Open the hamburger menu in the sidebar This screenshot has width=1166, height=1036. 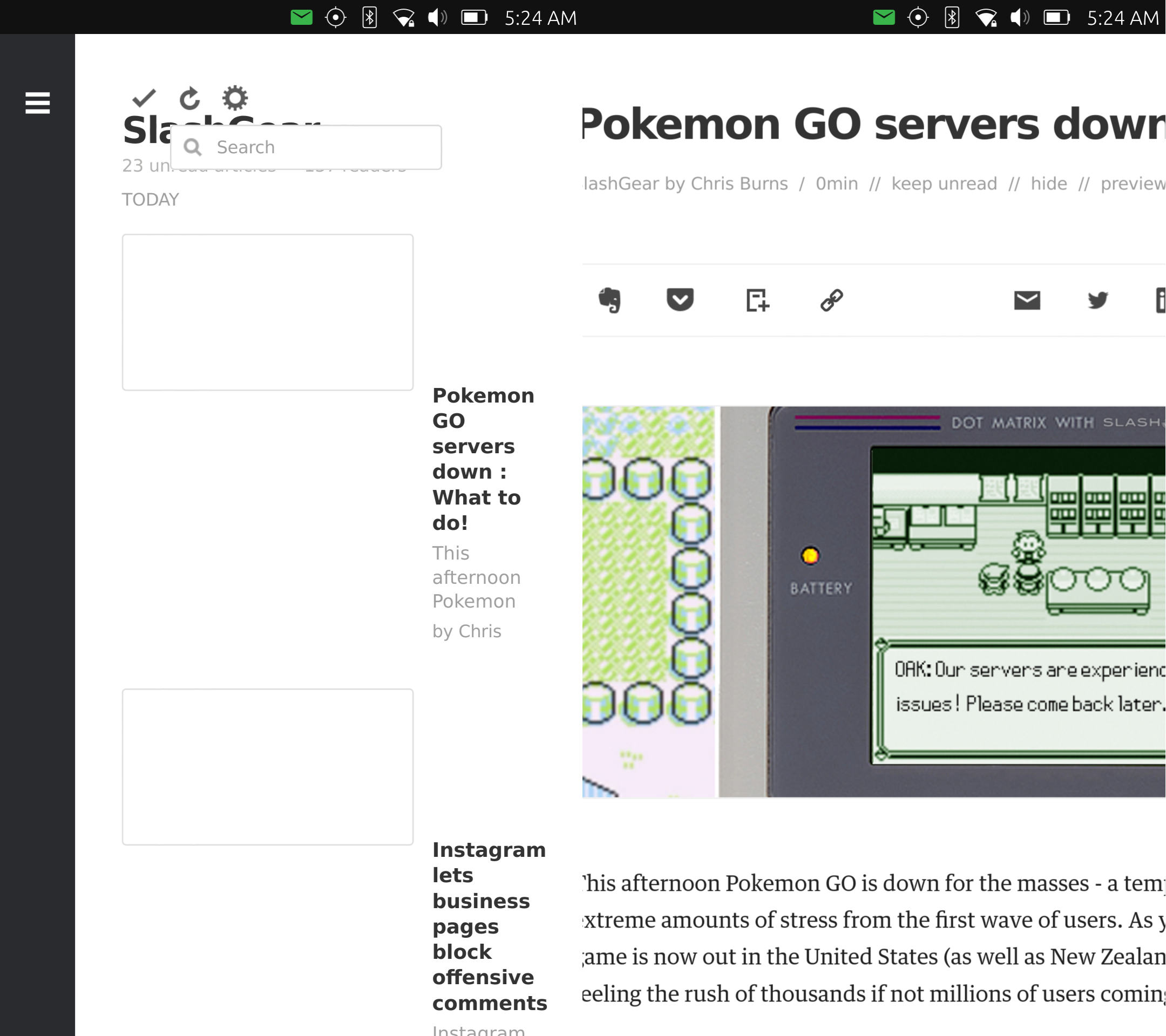pos(38,103)
